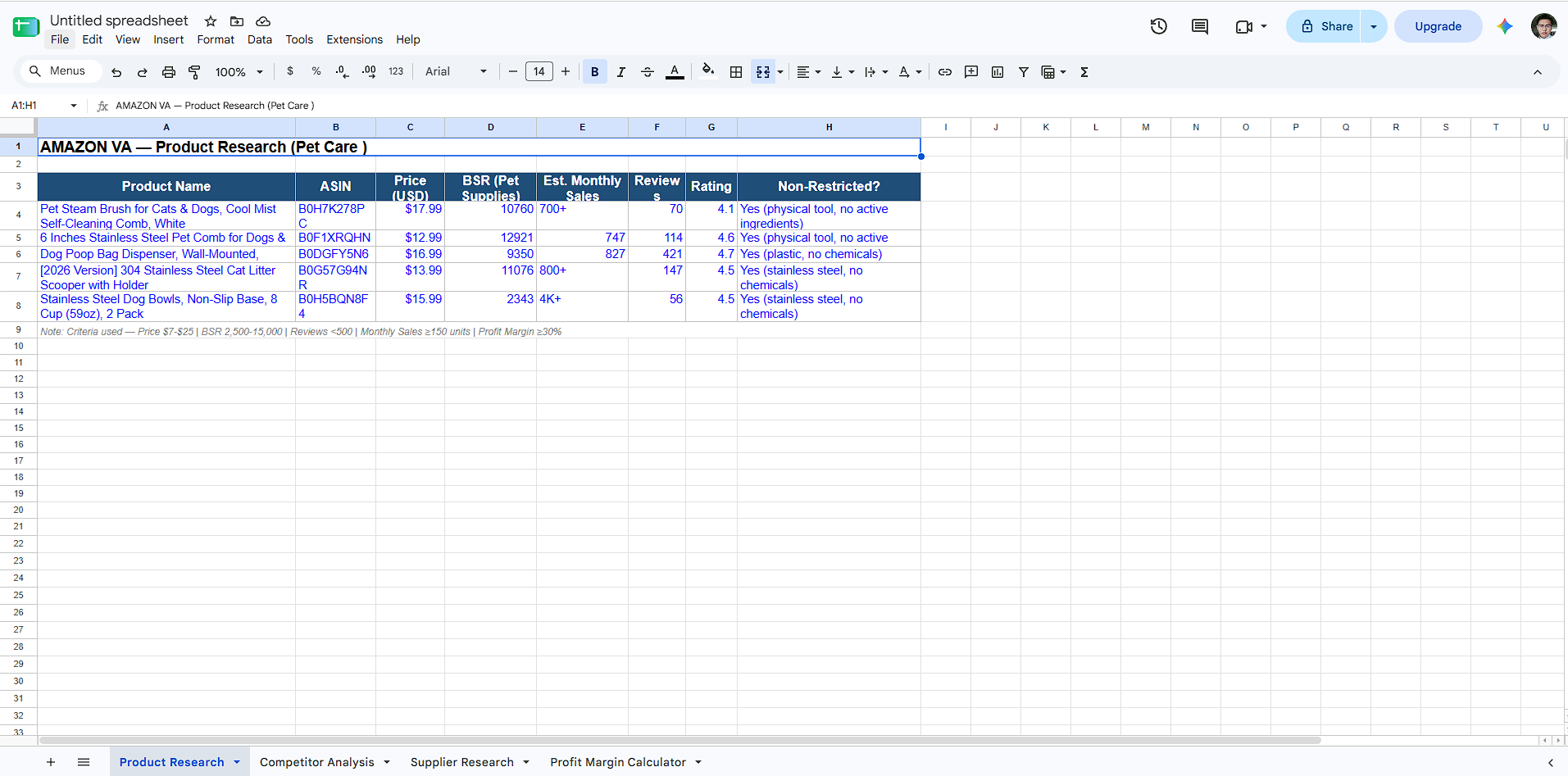Expand the Product Research tab arrow
1568x776 pixels.
coord(237,762)
